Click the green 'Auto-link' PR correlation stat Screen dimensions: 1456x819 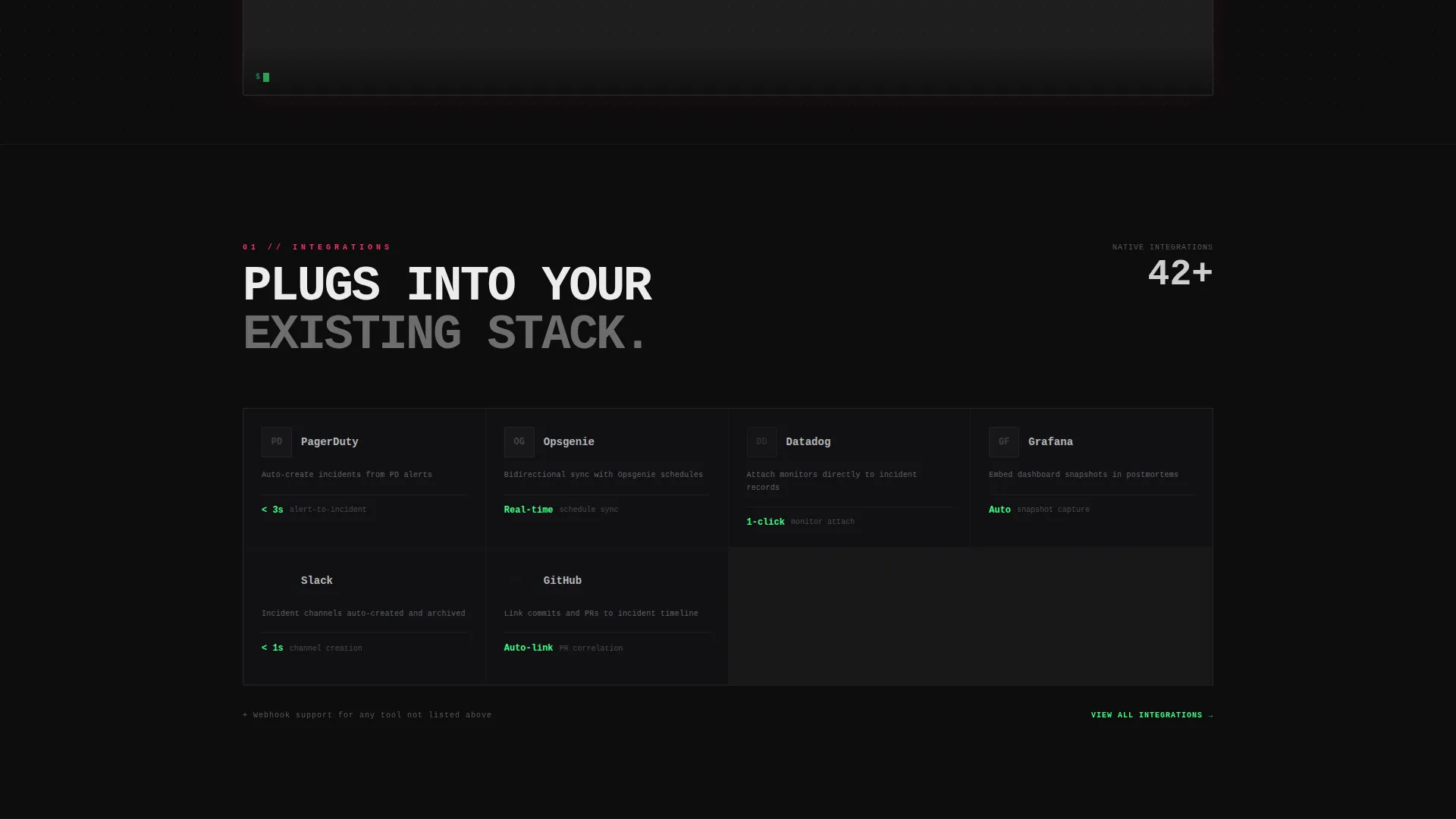pos(529,648)
